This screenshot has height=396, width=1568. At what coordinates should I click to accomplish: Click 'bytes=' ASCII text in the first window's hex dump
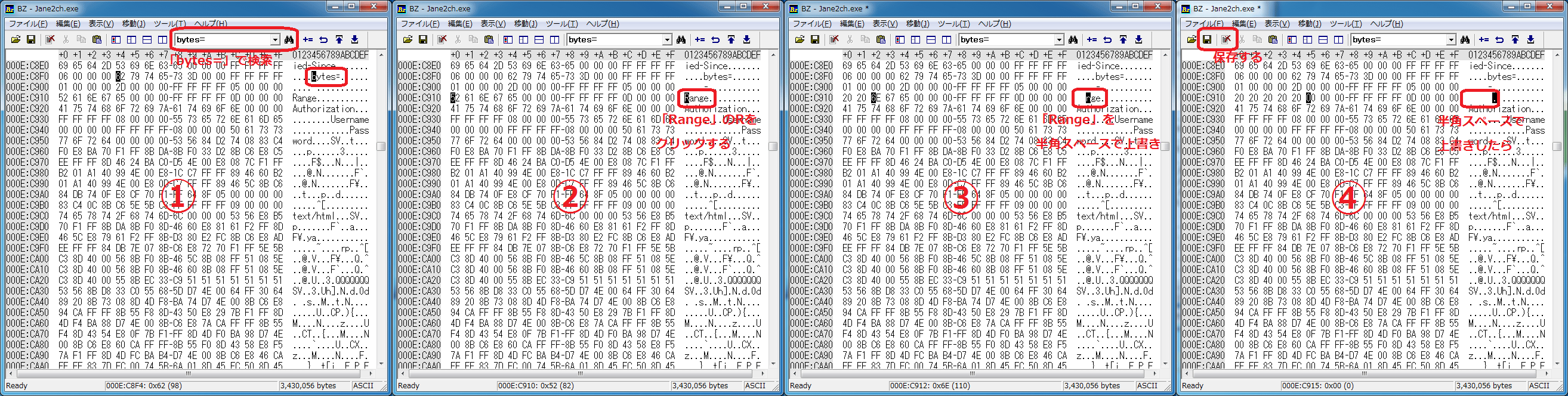[326, 77]
